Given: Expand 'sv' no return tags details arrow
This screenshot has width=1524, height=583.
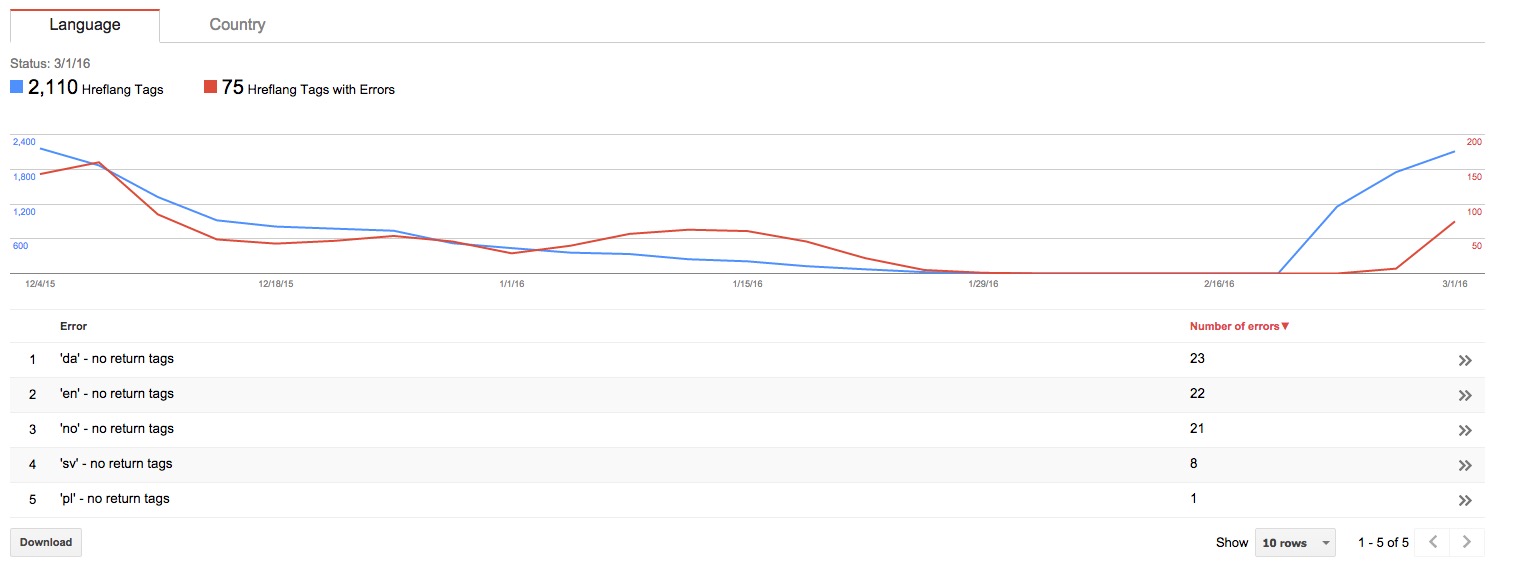Looking at the screenshot, I should pyautogui.click(x=1465, y=466).
